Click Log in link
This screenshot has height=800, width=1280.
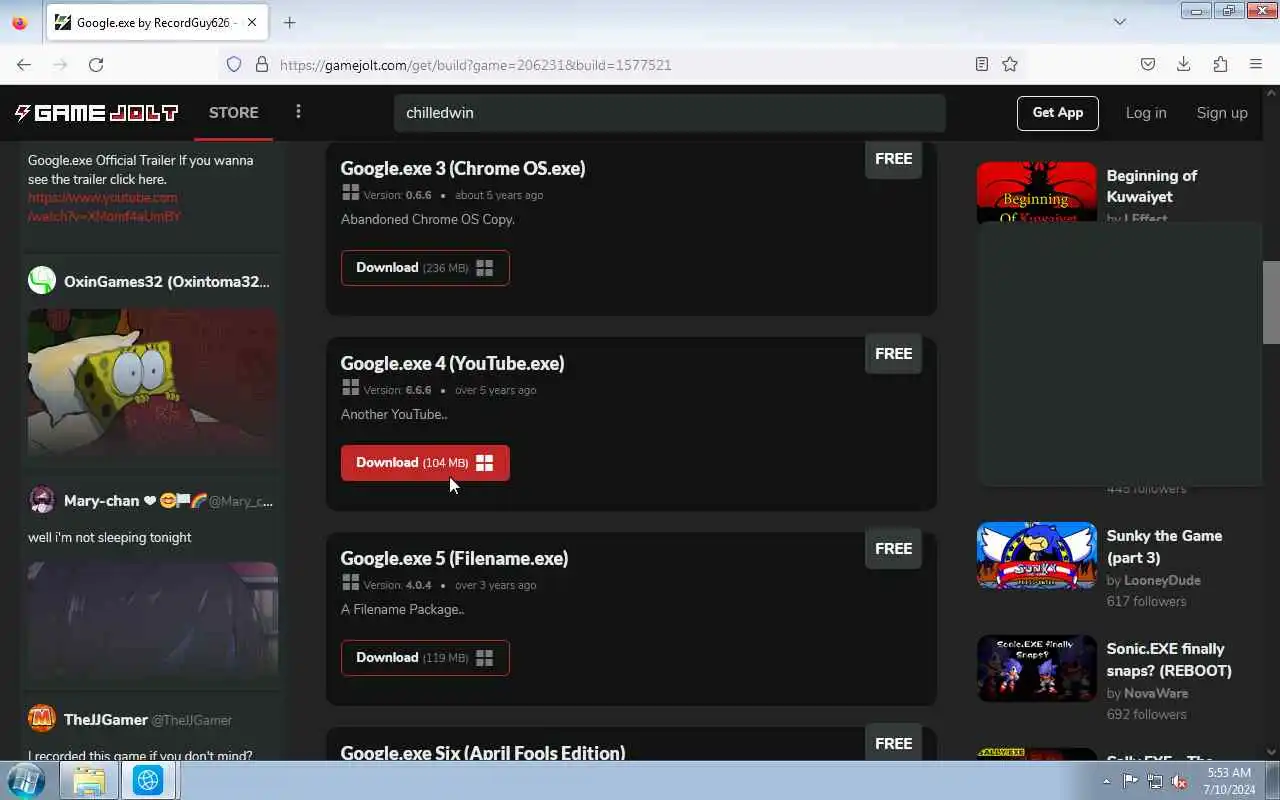click(1146, 113)
